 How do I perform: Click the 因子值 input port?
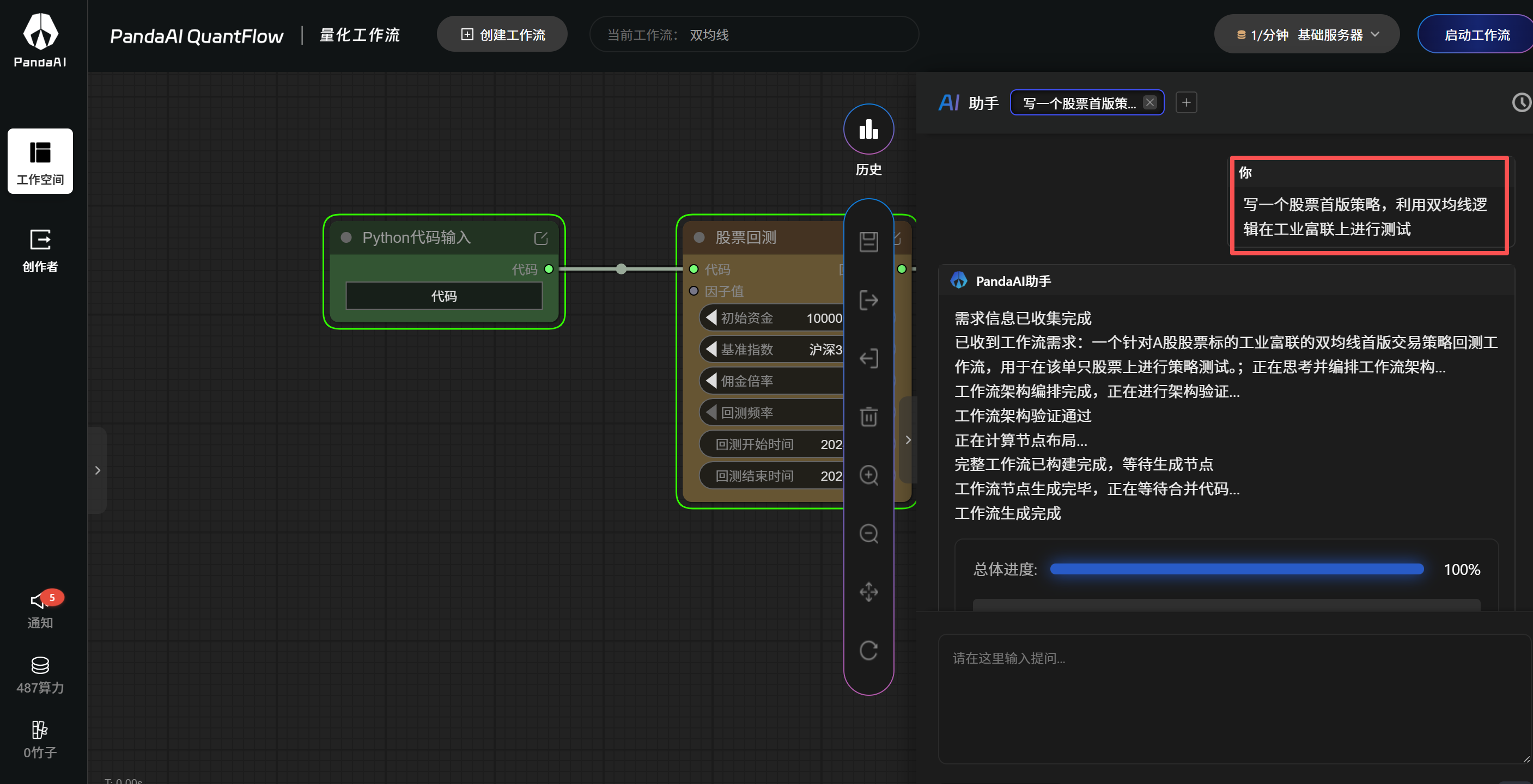coord(693,291)
